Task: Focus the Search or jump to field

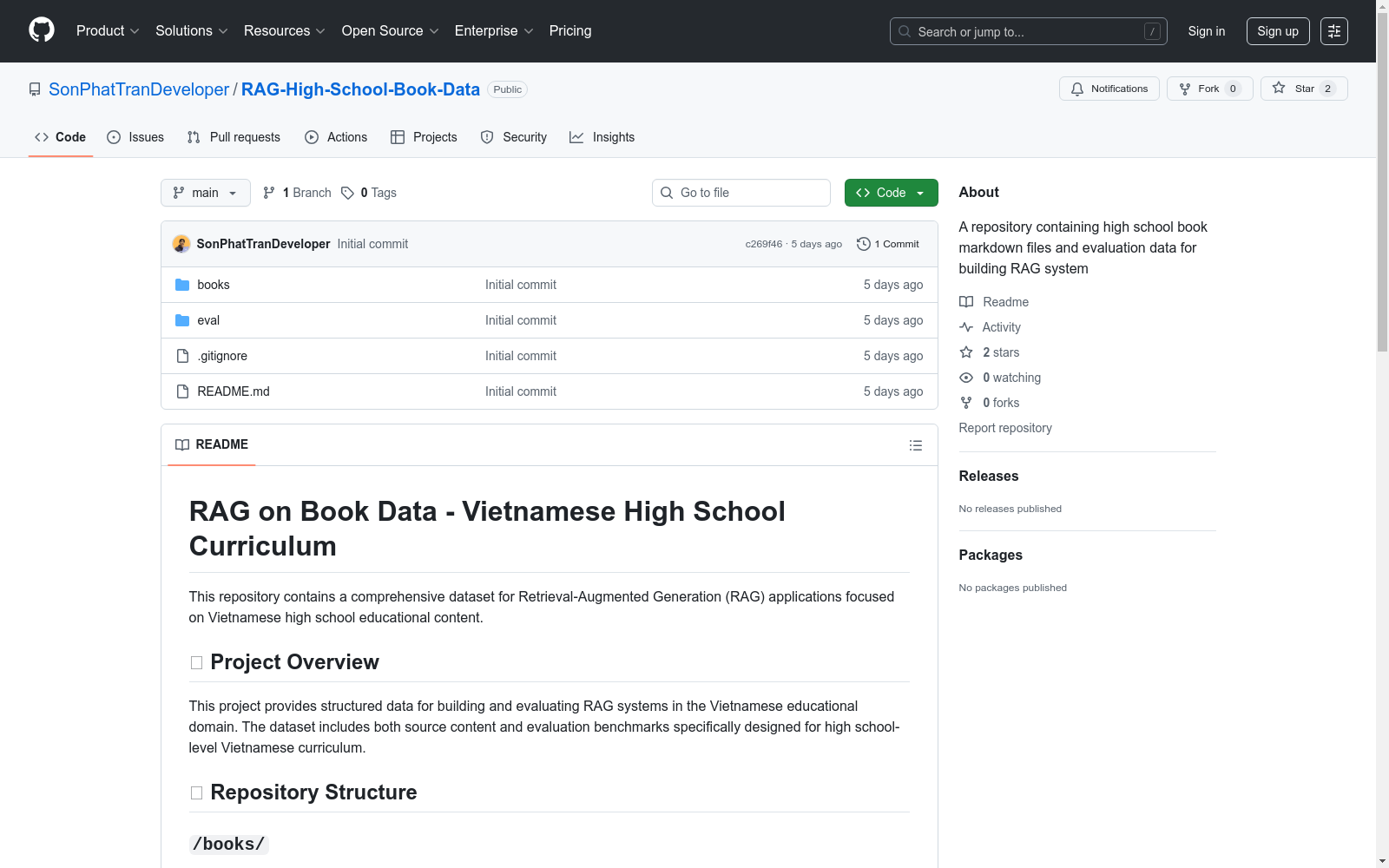Action: pos(1029,31)
